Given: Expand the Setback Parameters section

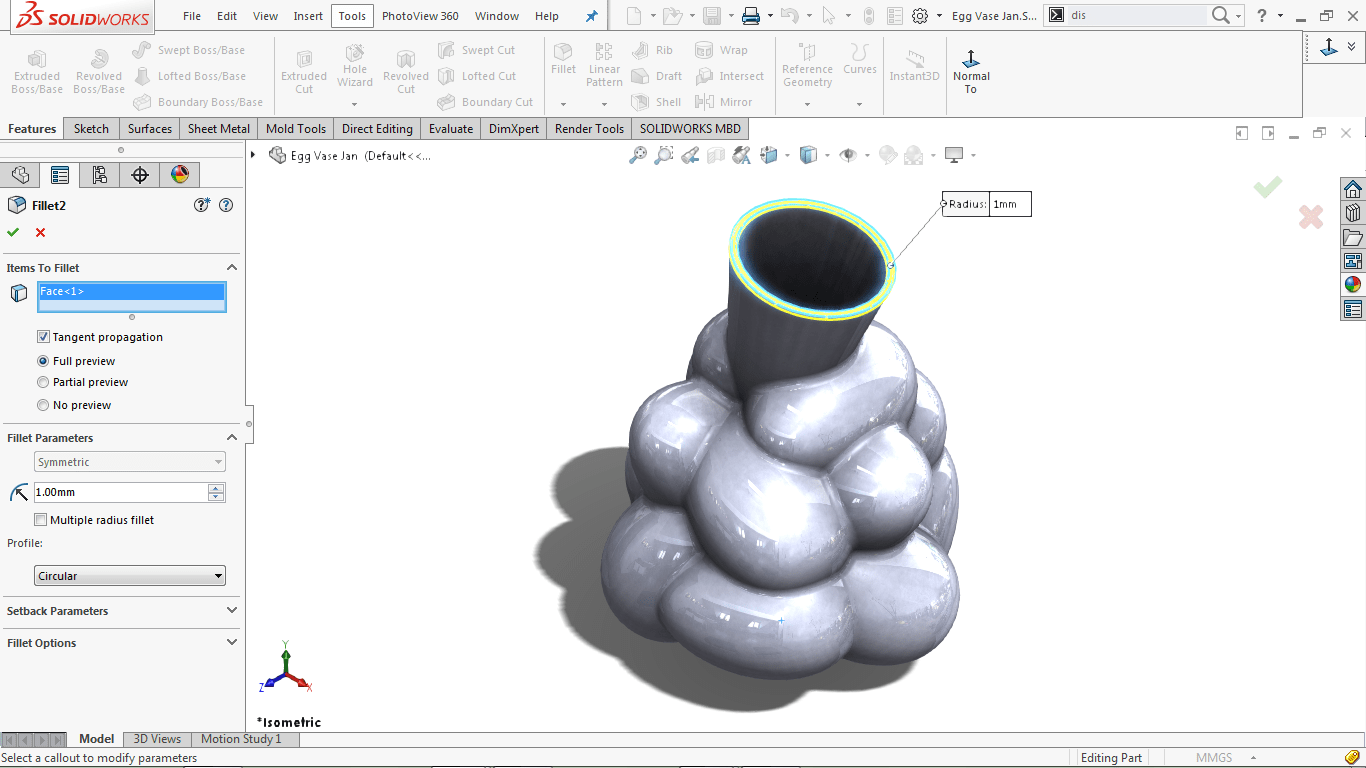Looking at the screenshot, I should [232, 611].
